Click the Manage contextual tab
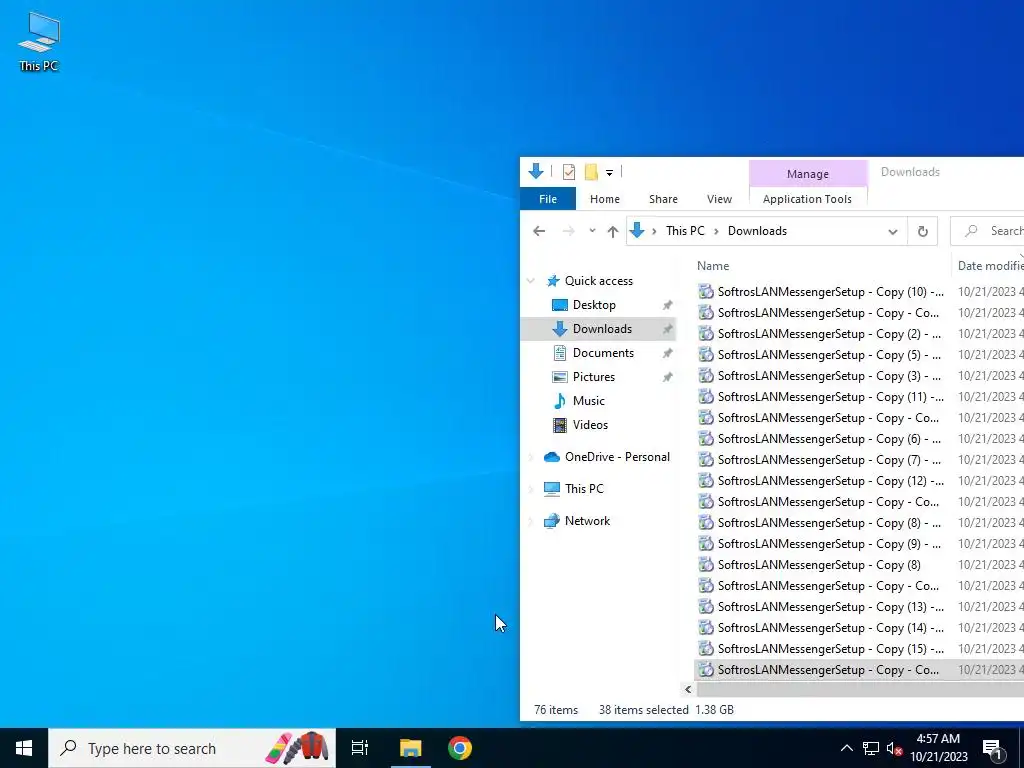 click(808, 174)
